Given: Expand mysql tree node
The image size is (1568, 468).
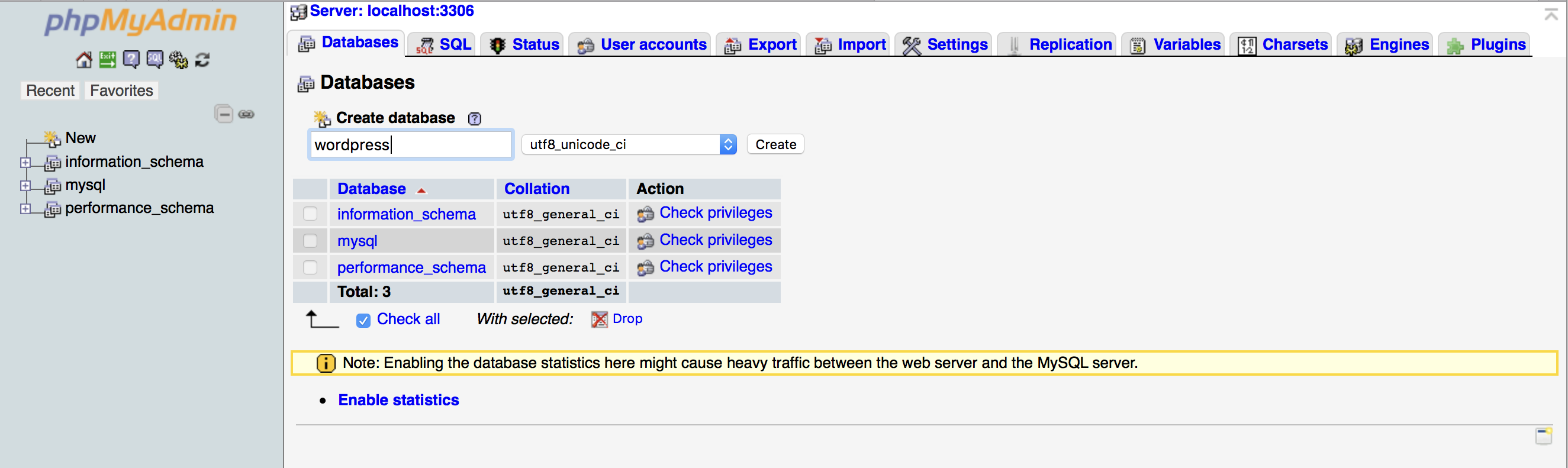Looking at the screenshot, I should pyautogui.click(x=25, y=186).
